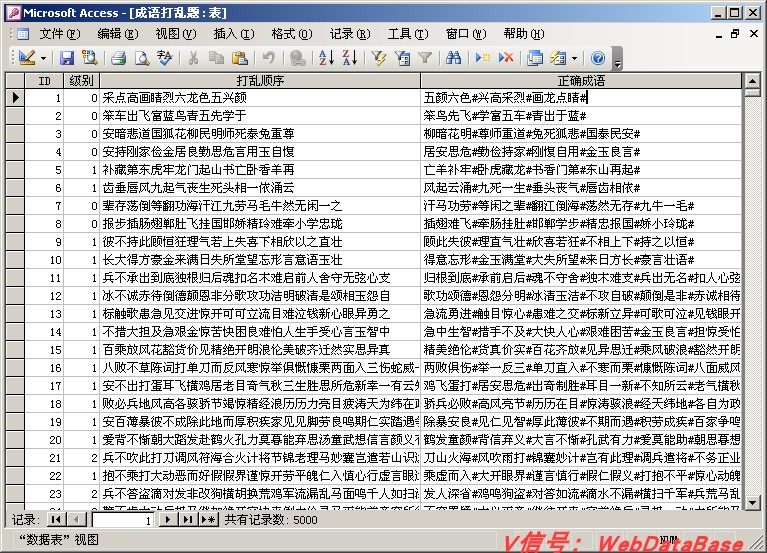The width and height of the screenshot is (767, 553).
Task: Click the Apply Filter funnel icon
Action: coord(425,58)
